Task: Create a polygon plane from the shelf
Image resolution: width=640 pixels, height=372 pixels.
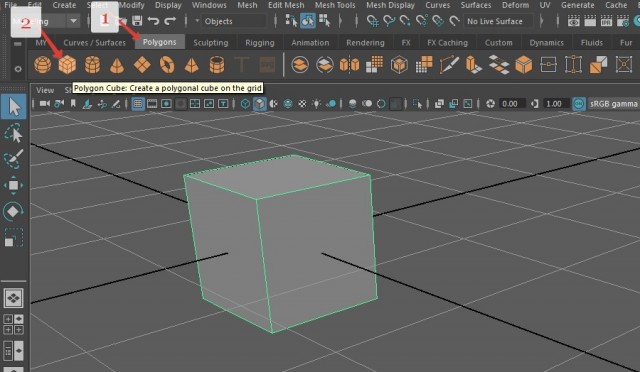Action: pos(142,65)
